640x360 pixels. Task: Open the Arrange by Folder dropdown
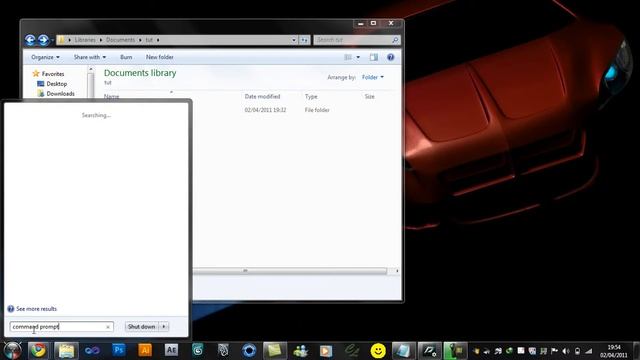click(x=373, y=77)
